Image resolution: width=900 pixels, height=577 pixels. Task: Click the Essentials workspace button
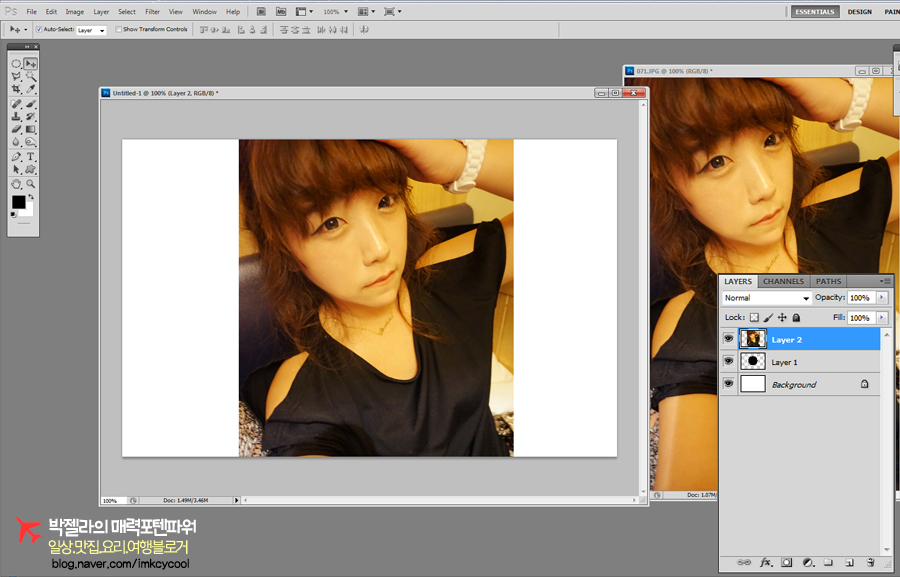pos(815,12)
